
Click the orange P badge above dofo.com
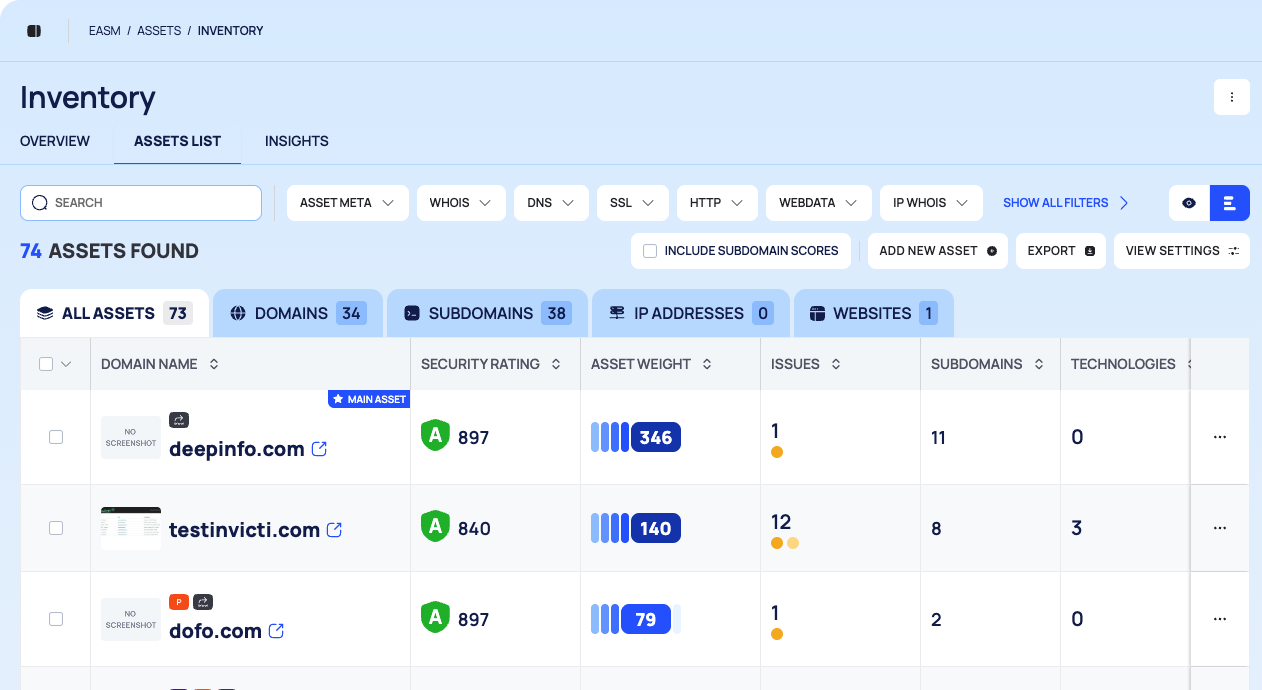(x=179, y=602)
